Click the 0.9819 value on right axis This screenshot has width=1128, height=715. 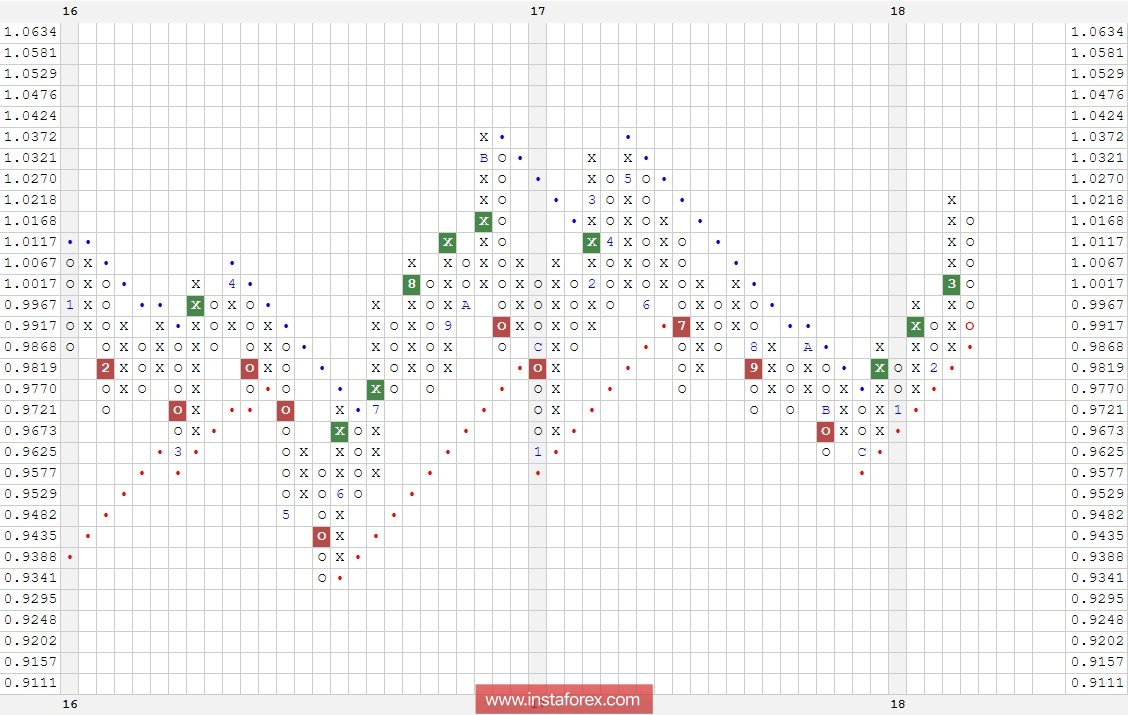[1097, 368]
